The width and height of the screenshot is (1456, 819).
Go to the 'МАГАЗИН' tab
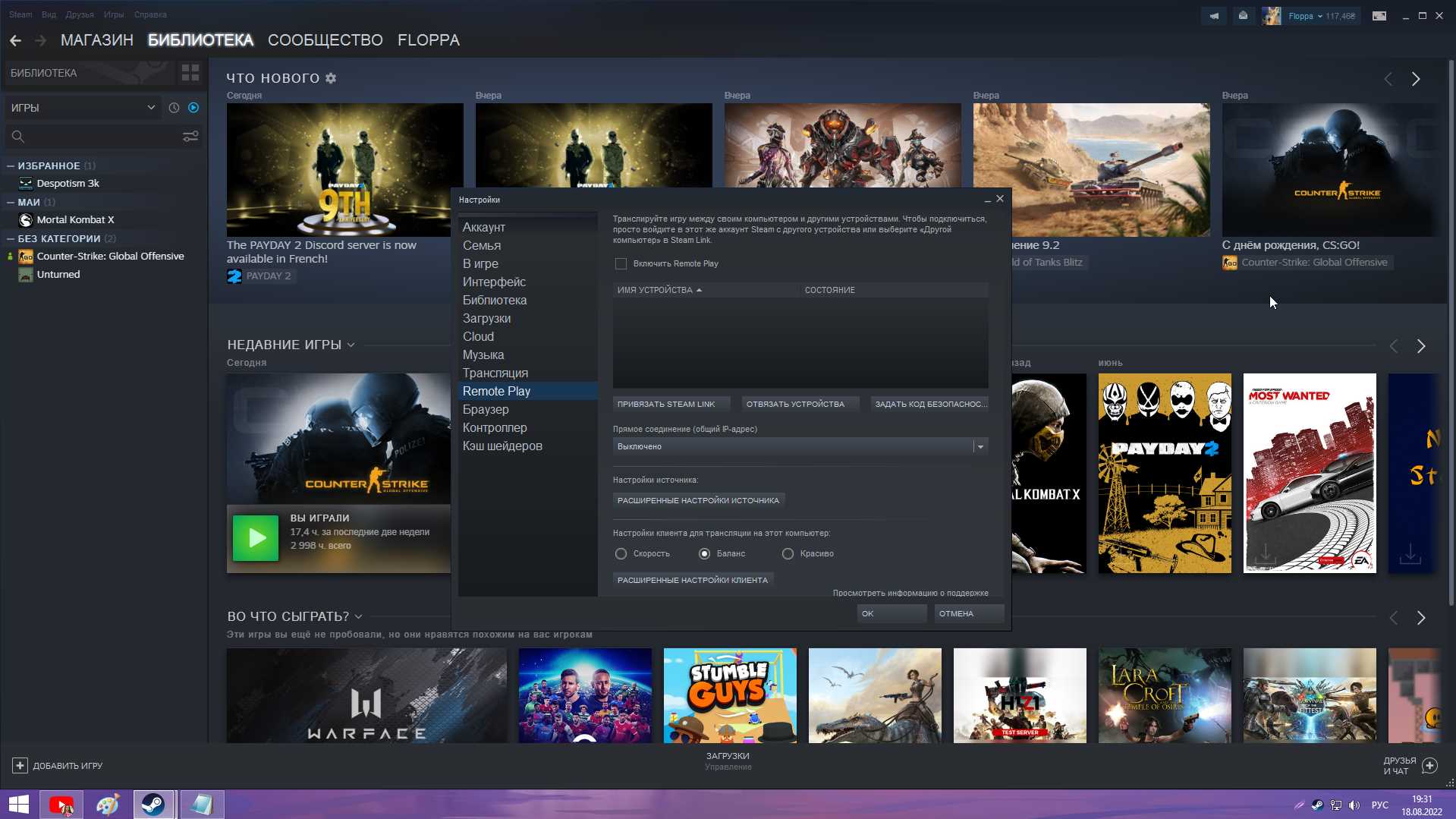pyautogui.click(x=97, y=40)
